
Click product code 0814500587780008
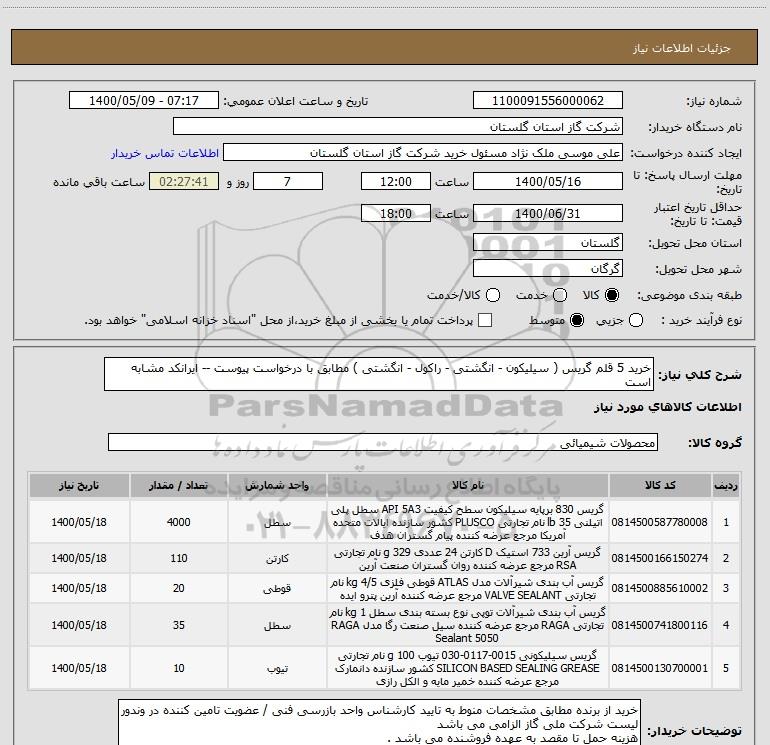tap(660, 522)
